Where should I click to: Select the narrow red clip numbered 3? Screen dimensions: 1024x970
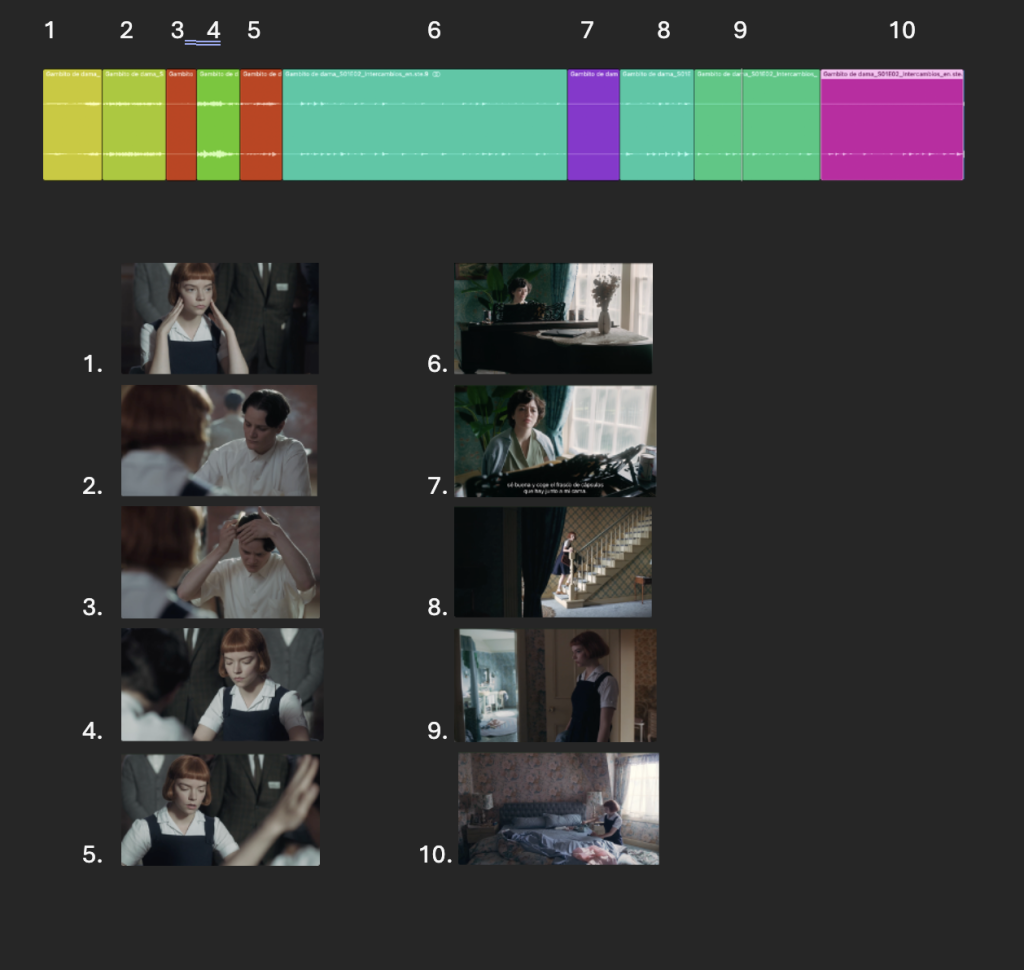(181, 124)
